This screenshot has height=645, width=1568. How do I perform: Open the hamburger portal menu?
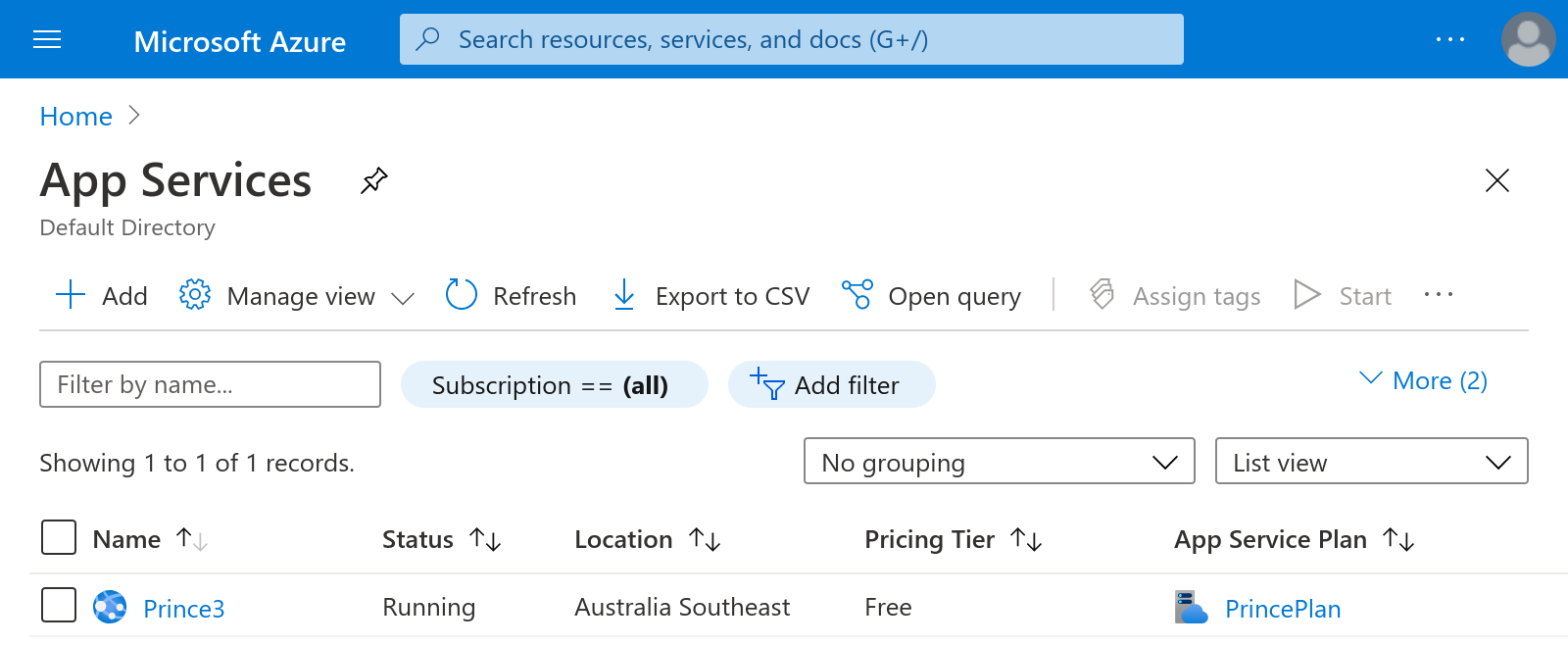point(47,39)
